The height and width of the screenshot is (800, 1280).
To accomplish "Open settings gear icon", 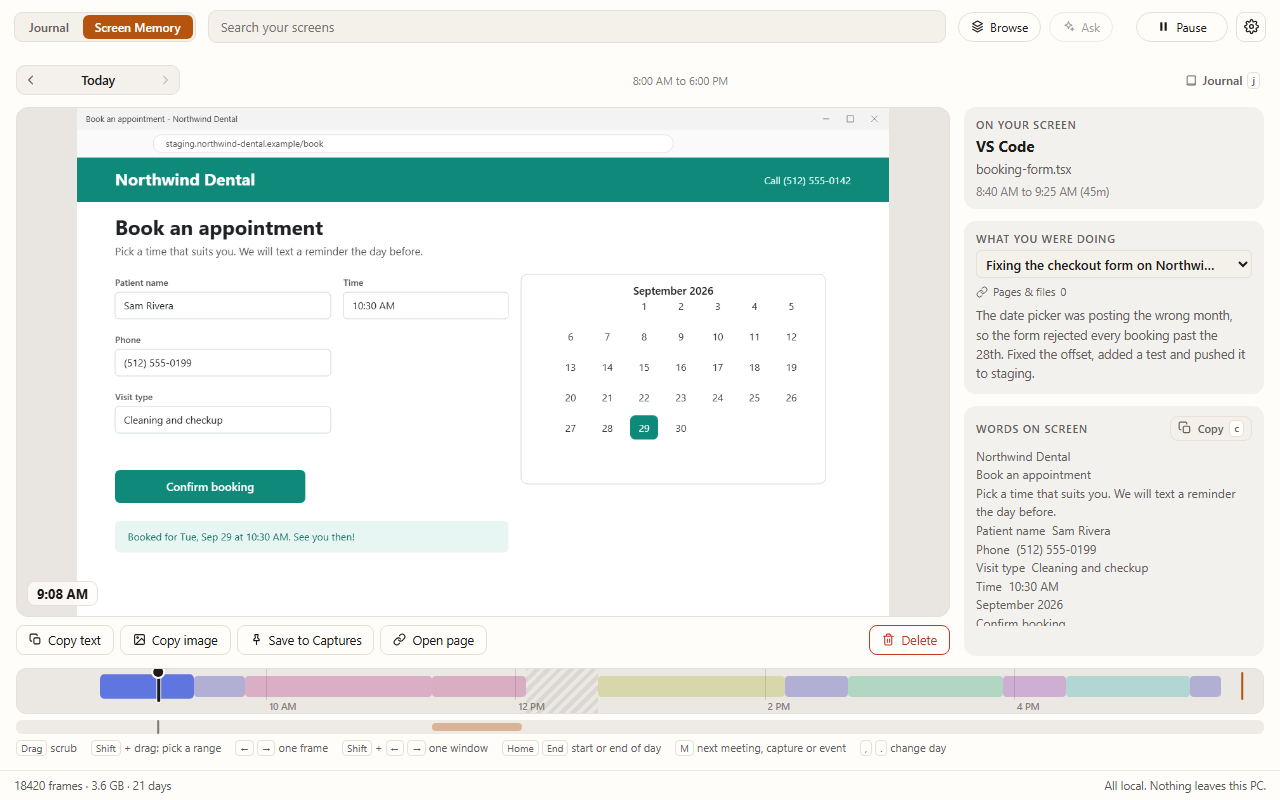I will 1251,27.
